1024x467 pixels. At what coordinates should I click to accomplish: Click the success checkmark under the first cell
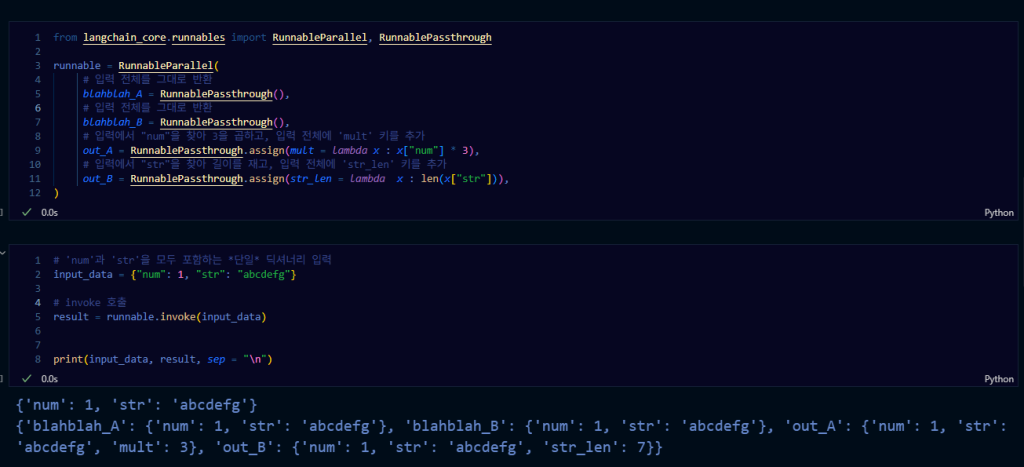tap(27, 213)
